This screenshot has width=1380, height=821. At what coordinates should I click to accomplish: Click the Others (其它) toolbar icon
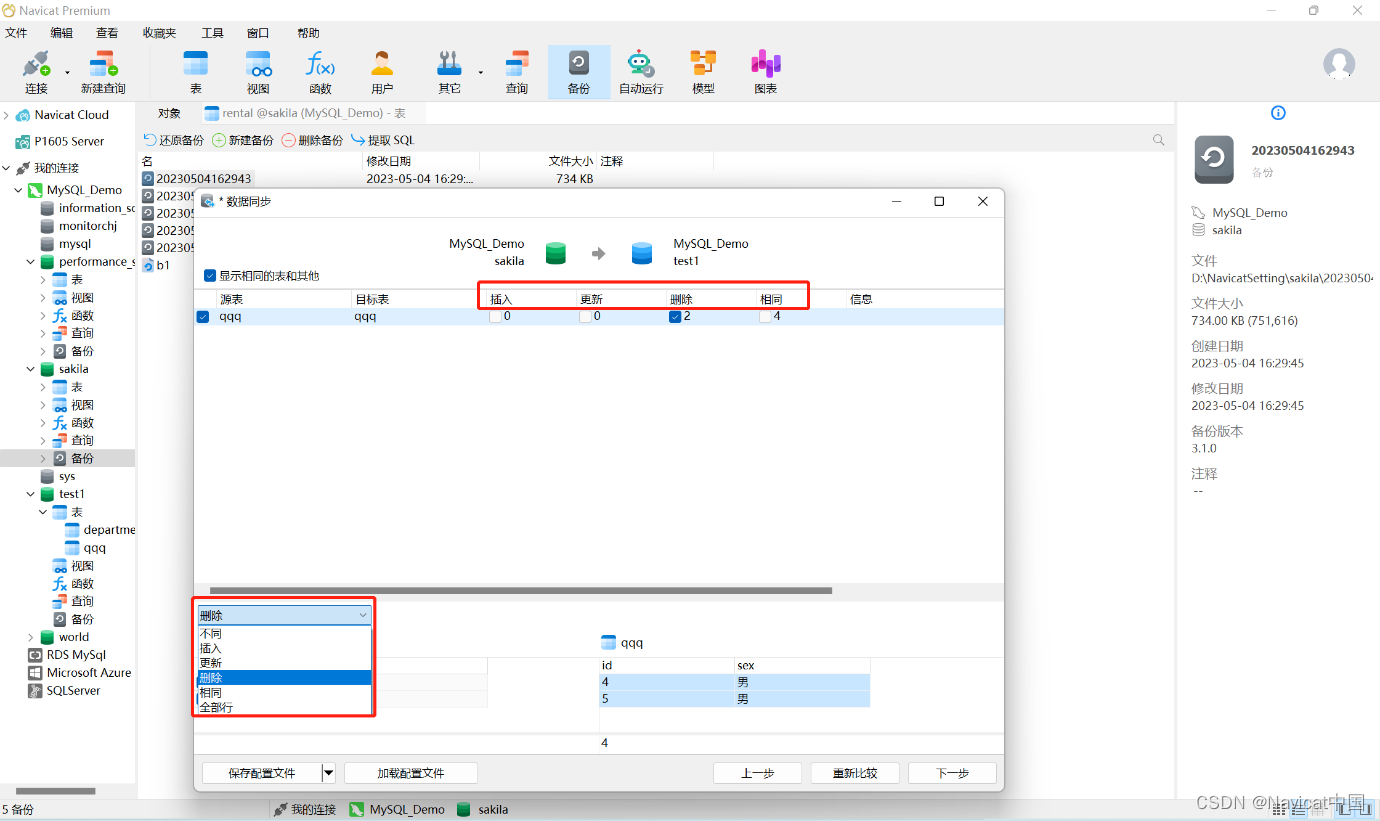(x=449, y=73)
